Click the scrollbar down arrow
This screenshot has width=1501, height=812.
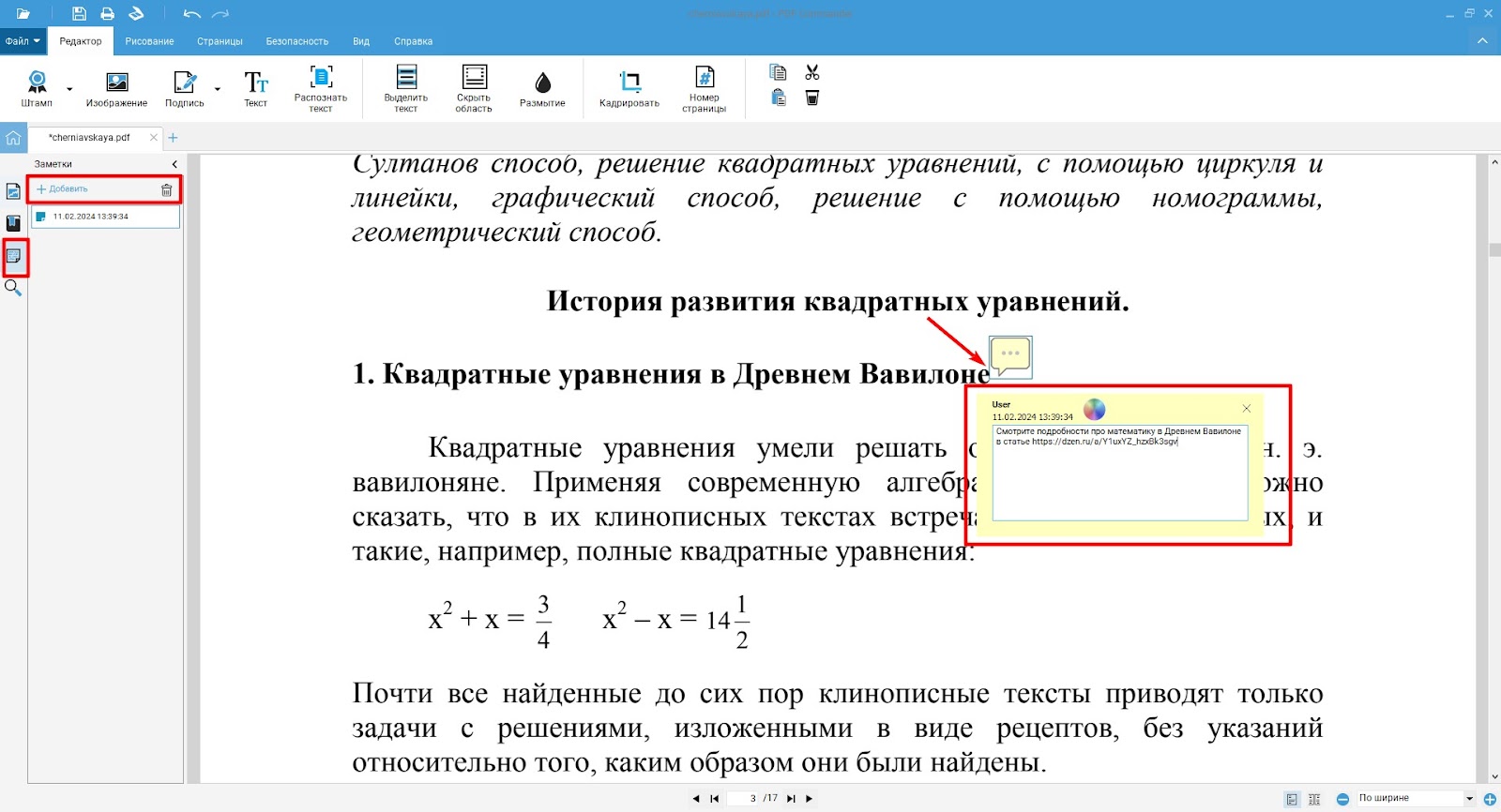tap(1494, 777)
